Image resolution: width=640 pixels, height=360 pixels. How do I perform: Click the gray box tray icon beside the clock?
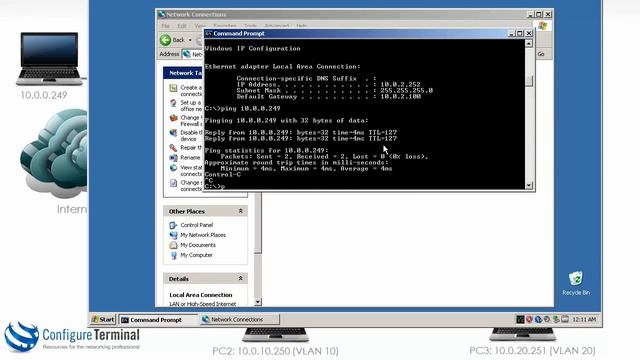coord(565,320)
